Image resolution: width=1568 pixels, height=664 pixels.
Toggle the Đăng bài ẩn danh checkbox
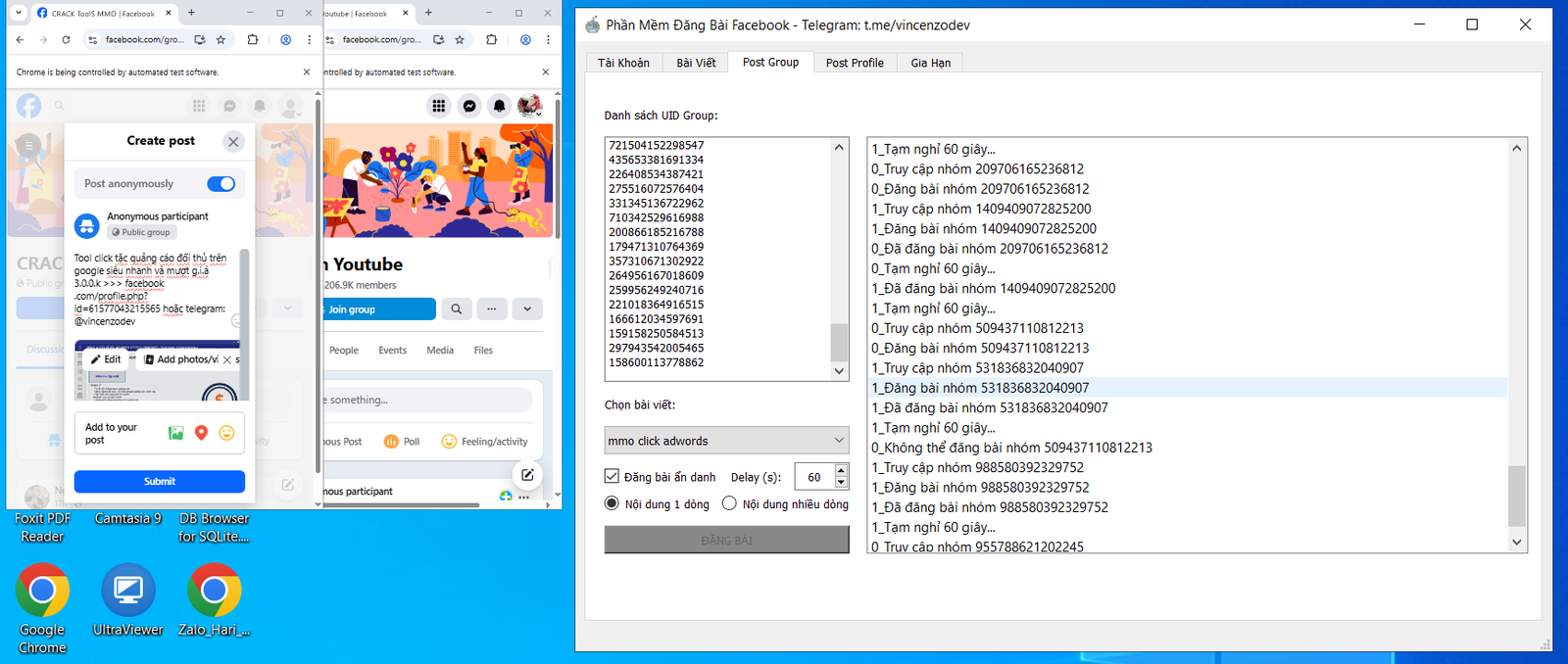660,477
